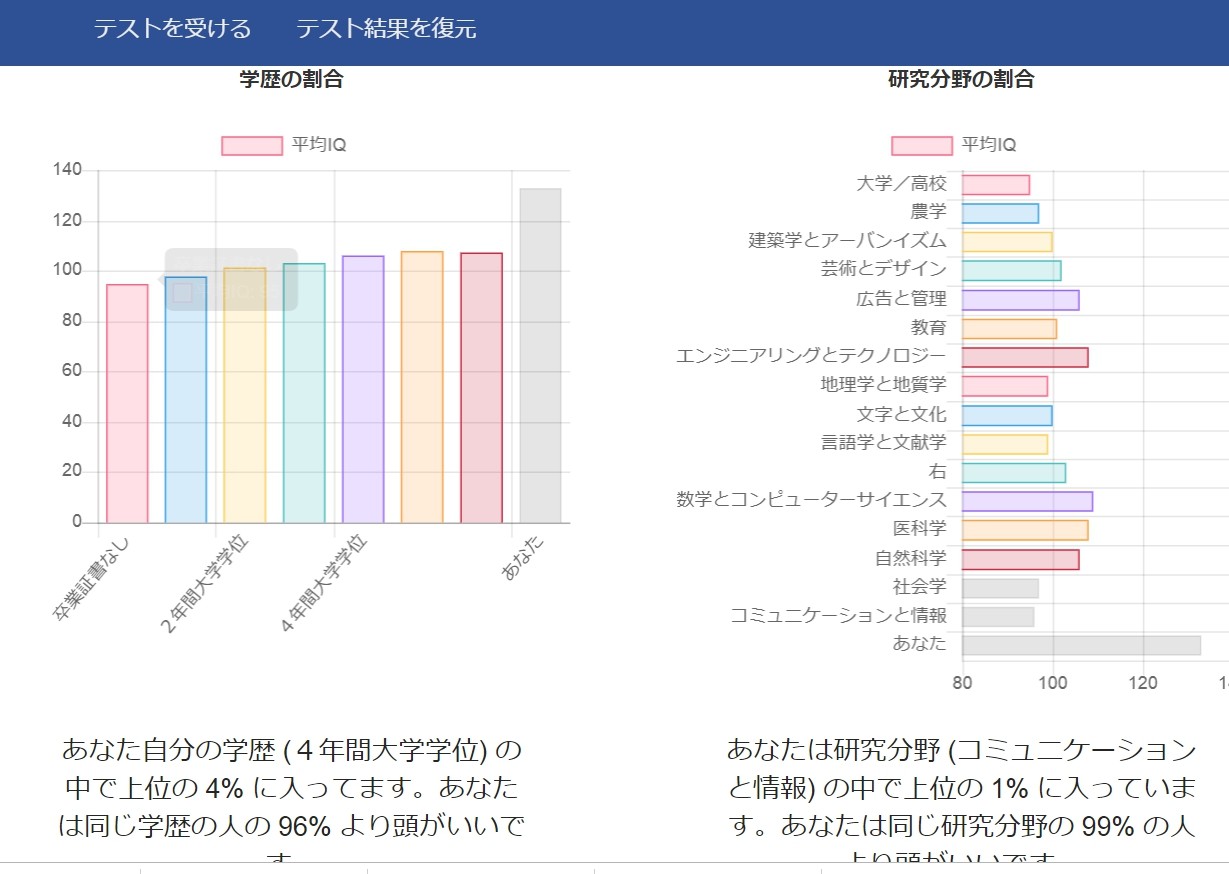Click the teal bar left of 4年間大学学位 bar
Screen dimensions: 1229x874
point(304,393)
